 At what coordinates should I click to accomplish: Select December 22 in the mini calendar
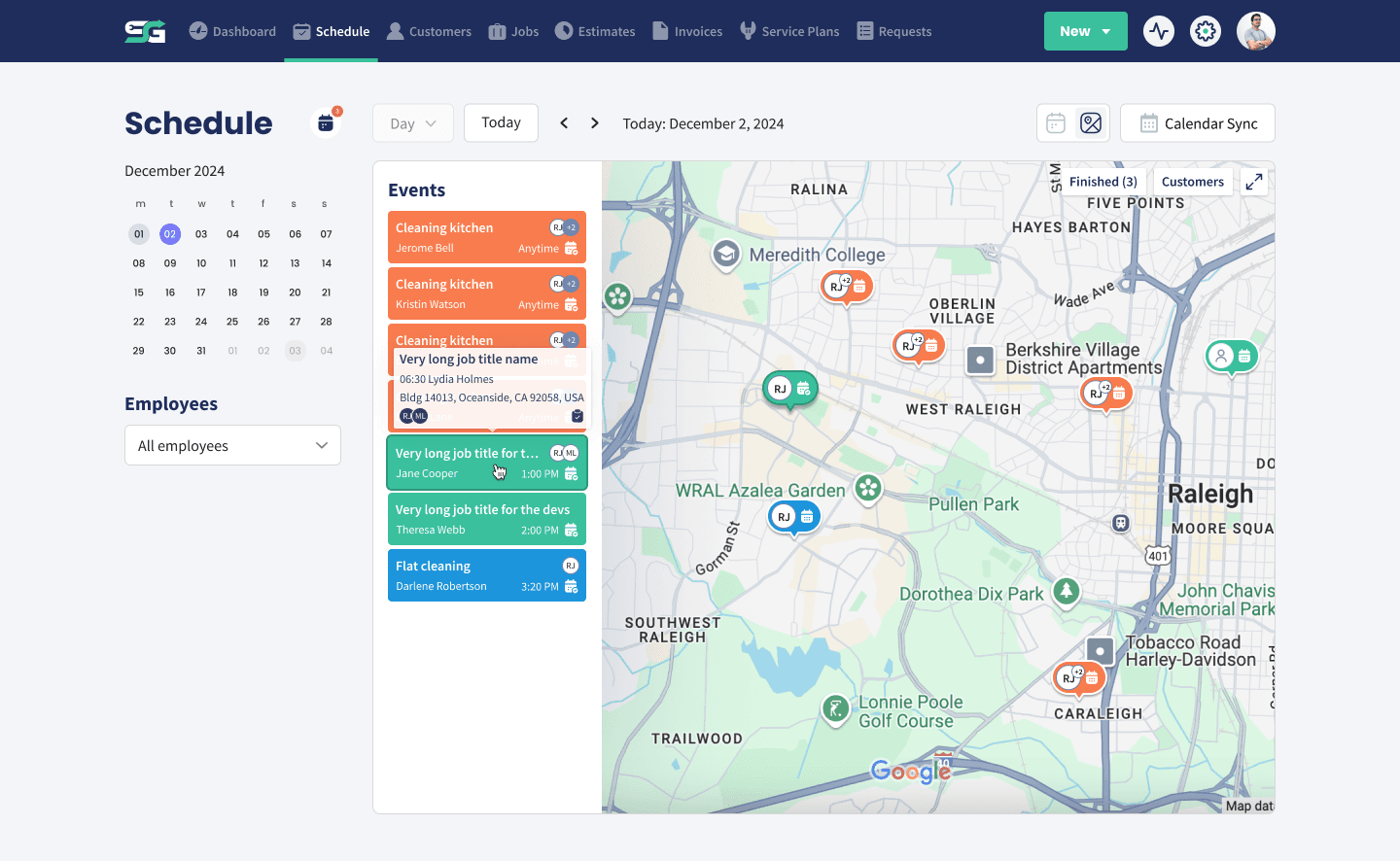click(139, 322)
